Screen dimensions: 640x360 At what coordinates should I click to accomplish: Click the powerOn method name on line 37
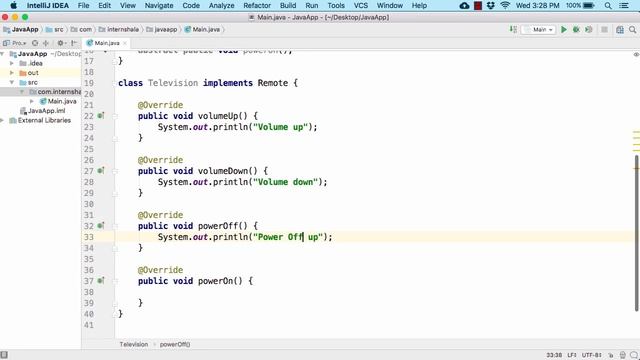[x=215, y=281]
